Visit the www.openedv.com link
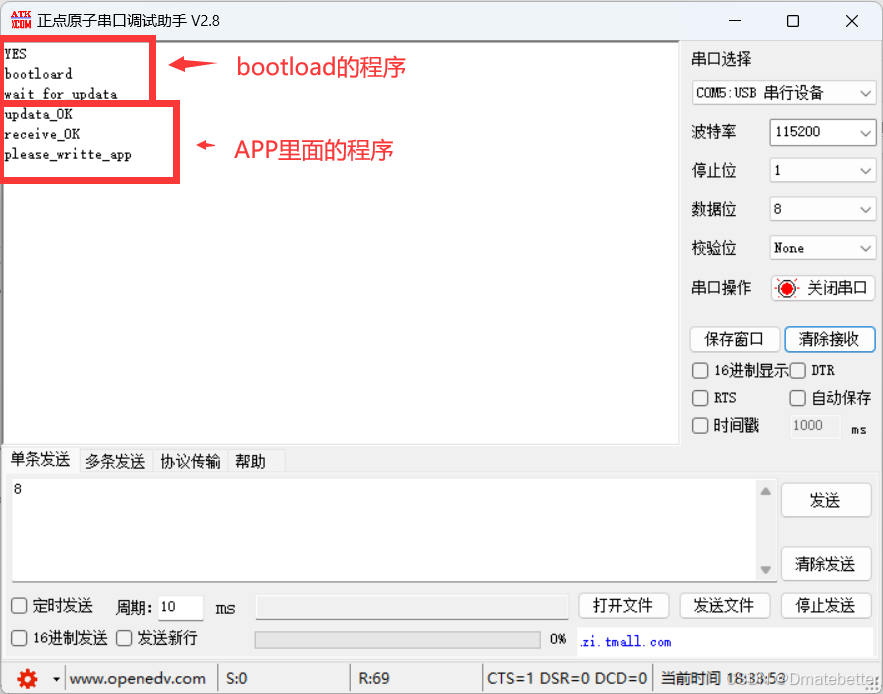This screenshot has height=694, width=883. tap(138, 678)
